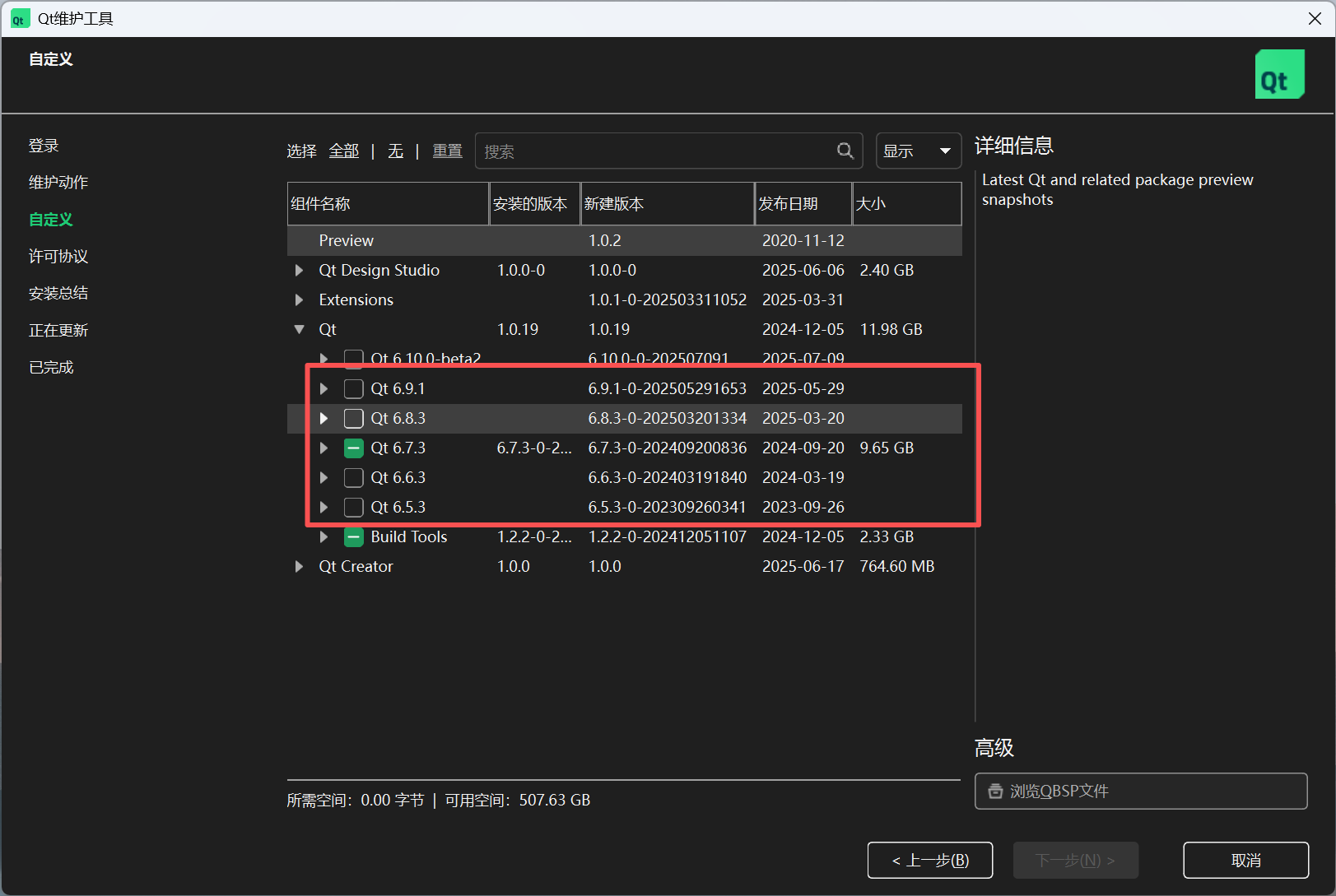Click version text 1.0.1-0-202503311052
1336x896 pixels.
point(668,299)
